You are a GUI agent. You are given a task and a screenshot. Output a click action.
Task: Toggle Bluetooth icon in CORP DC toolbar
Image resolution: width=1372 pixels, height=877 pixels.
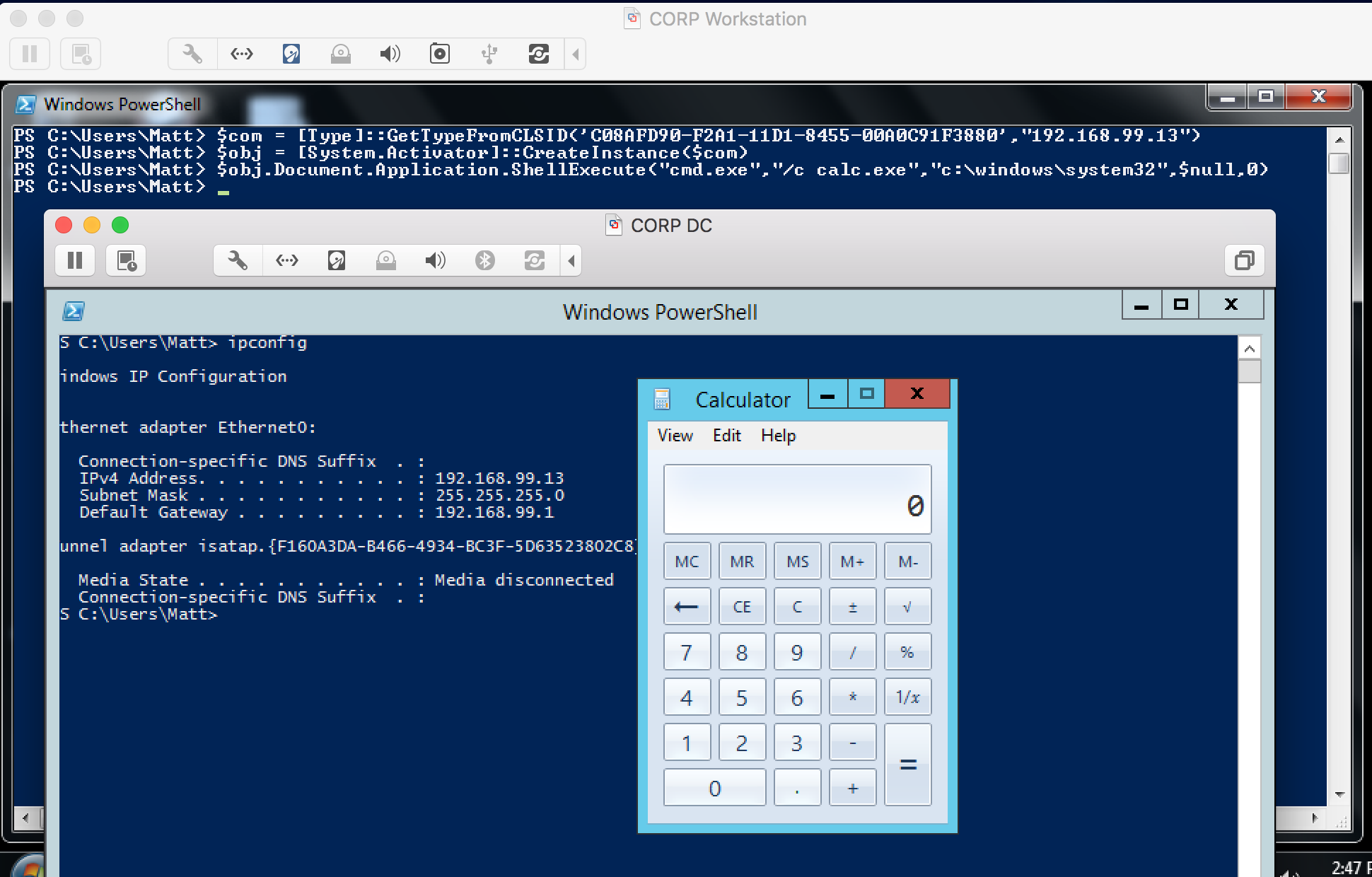point(484,261)
